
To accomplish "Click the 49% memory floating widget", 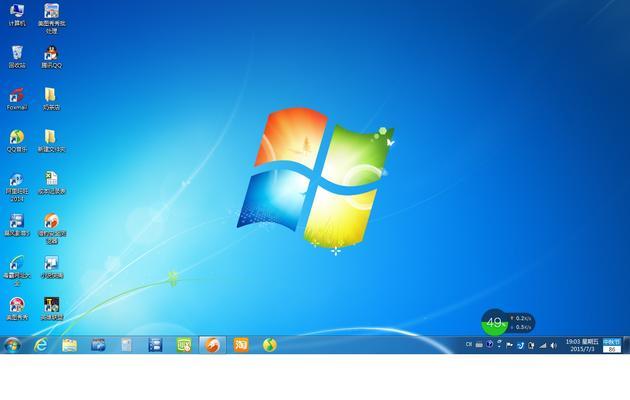I will coord(494,322).
